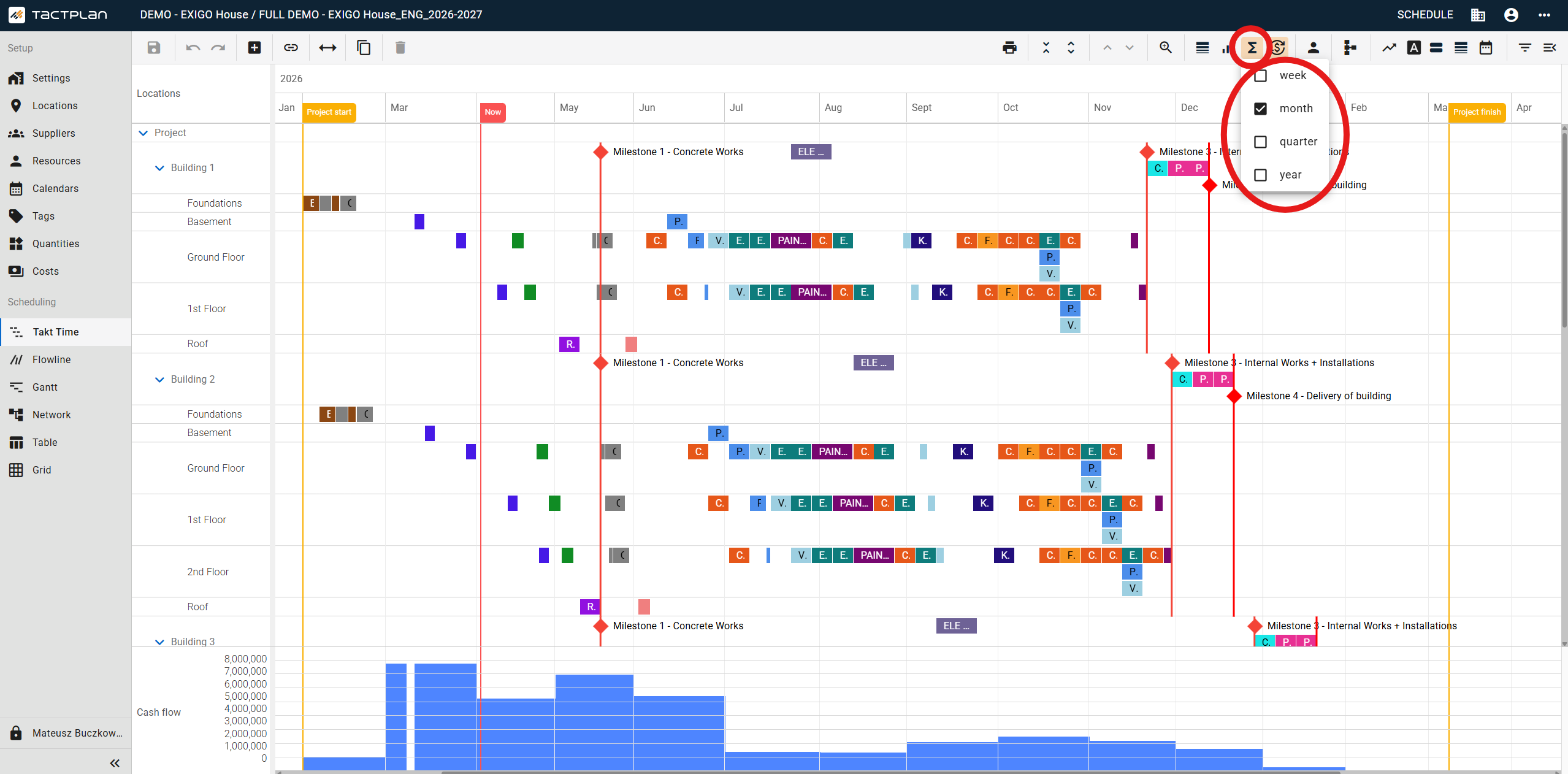This screenshot has width=1568, height=774.
Task: Open Resources in sidebar
Action: (66, 161)
